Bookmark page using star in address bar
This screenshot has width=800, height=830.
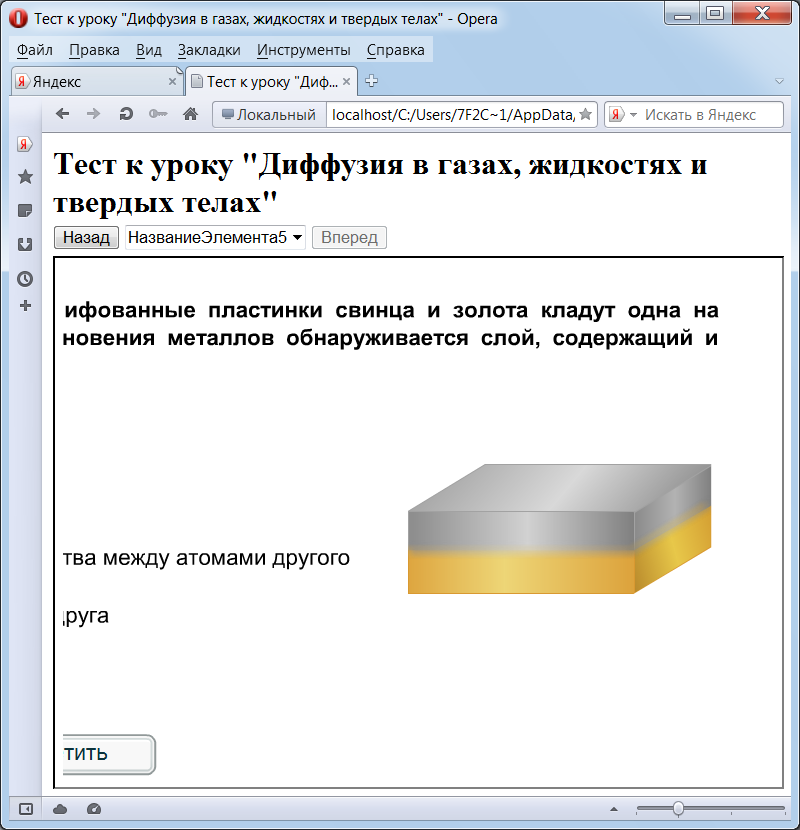click(585, 114)
